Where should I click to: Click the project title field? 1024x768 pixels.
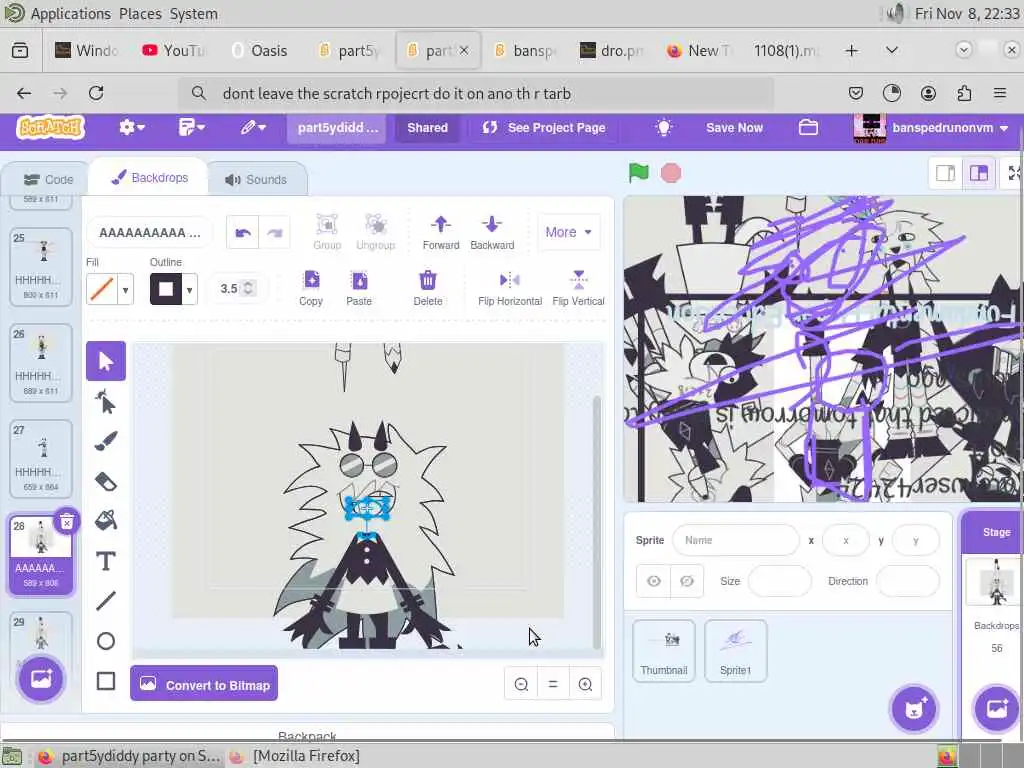click(x=337, y=127)
